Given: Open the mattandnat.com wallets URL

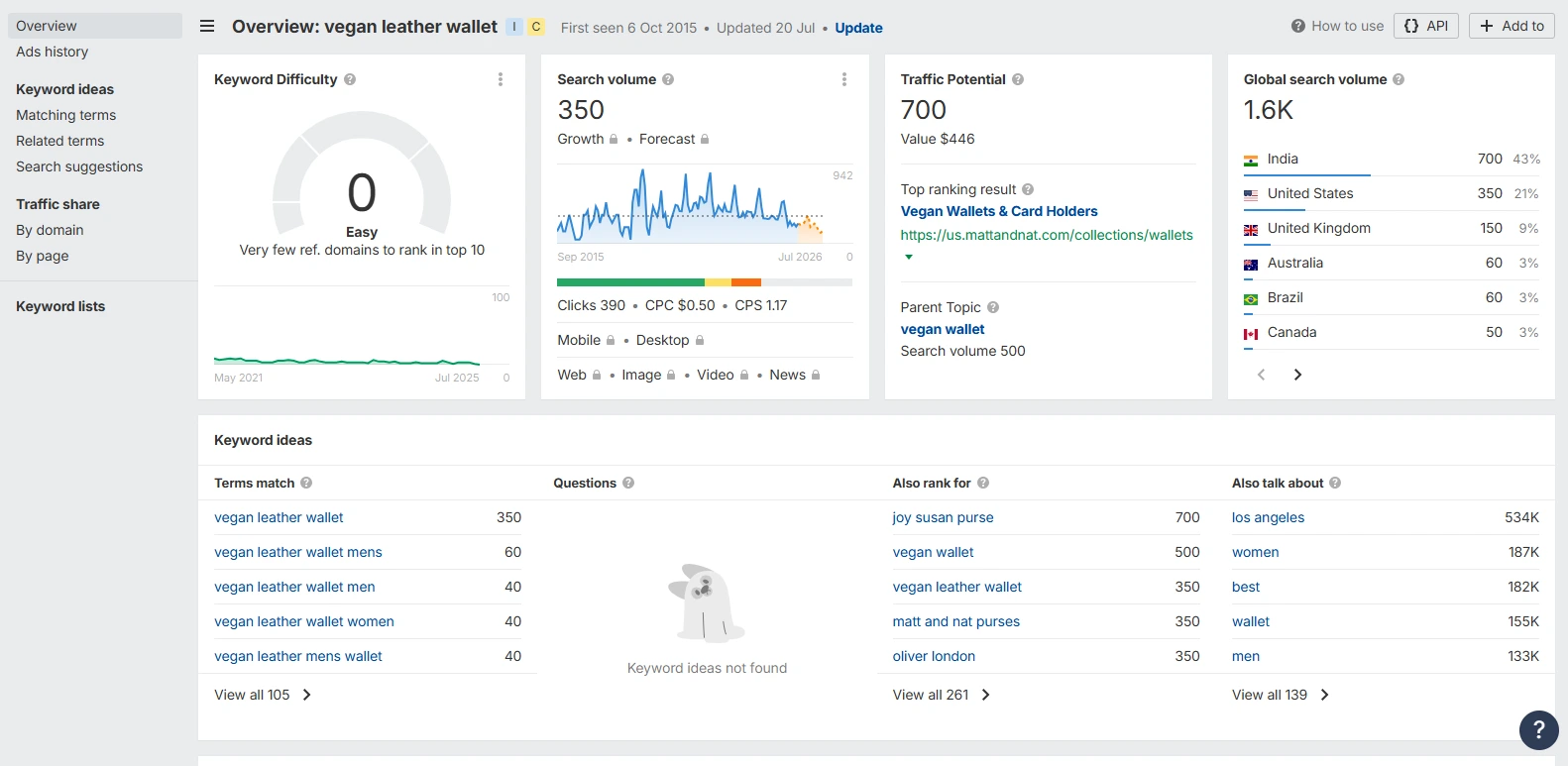Looking at the screenshot, I should [1047, 235].
